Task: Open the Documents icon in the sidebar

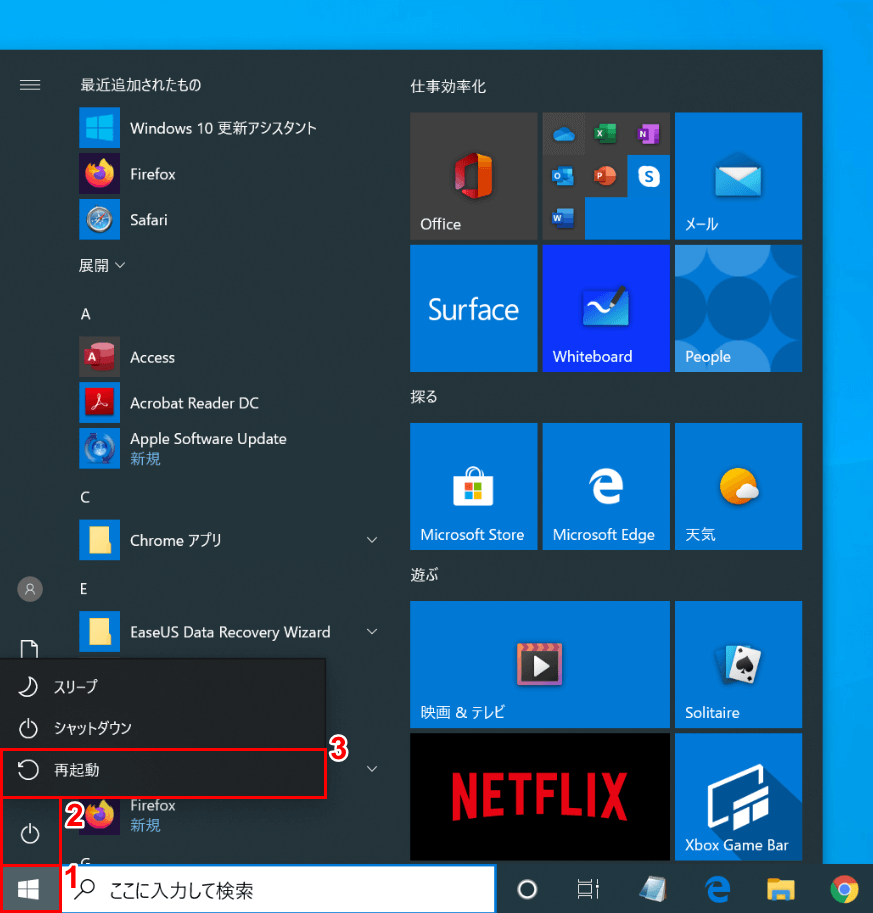Action: pos(30,649)
